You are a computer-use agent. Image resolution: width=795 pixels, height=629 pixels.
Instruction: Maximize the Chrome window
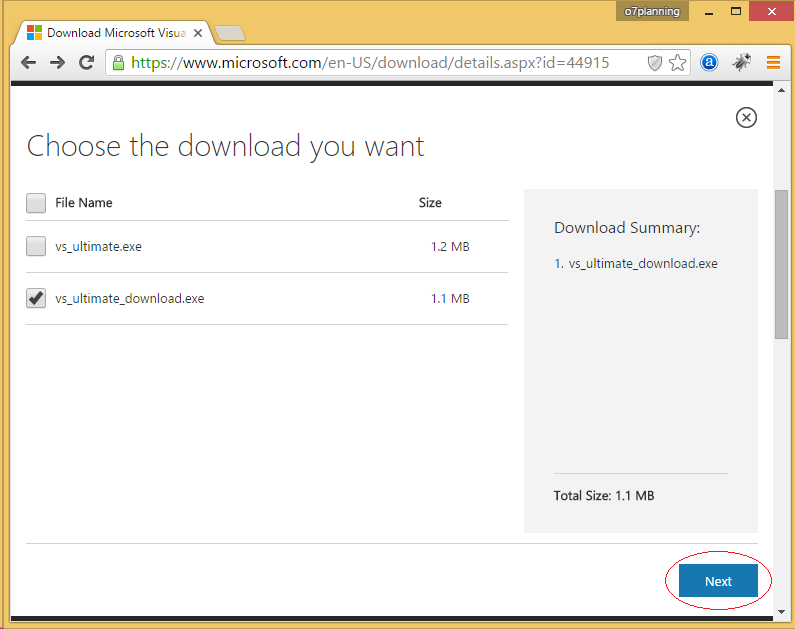(x=736, y=11)
